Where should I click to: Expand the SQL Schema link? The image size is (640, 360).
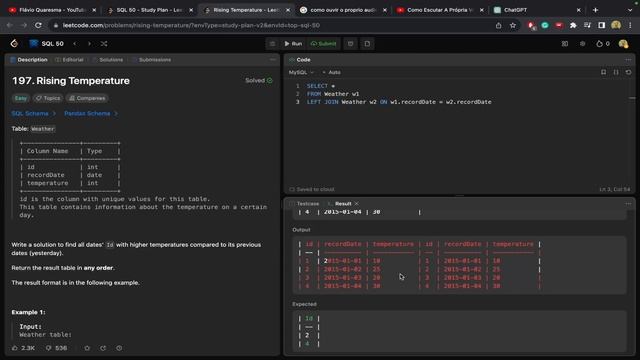click(x=33, y=113)
